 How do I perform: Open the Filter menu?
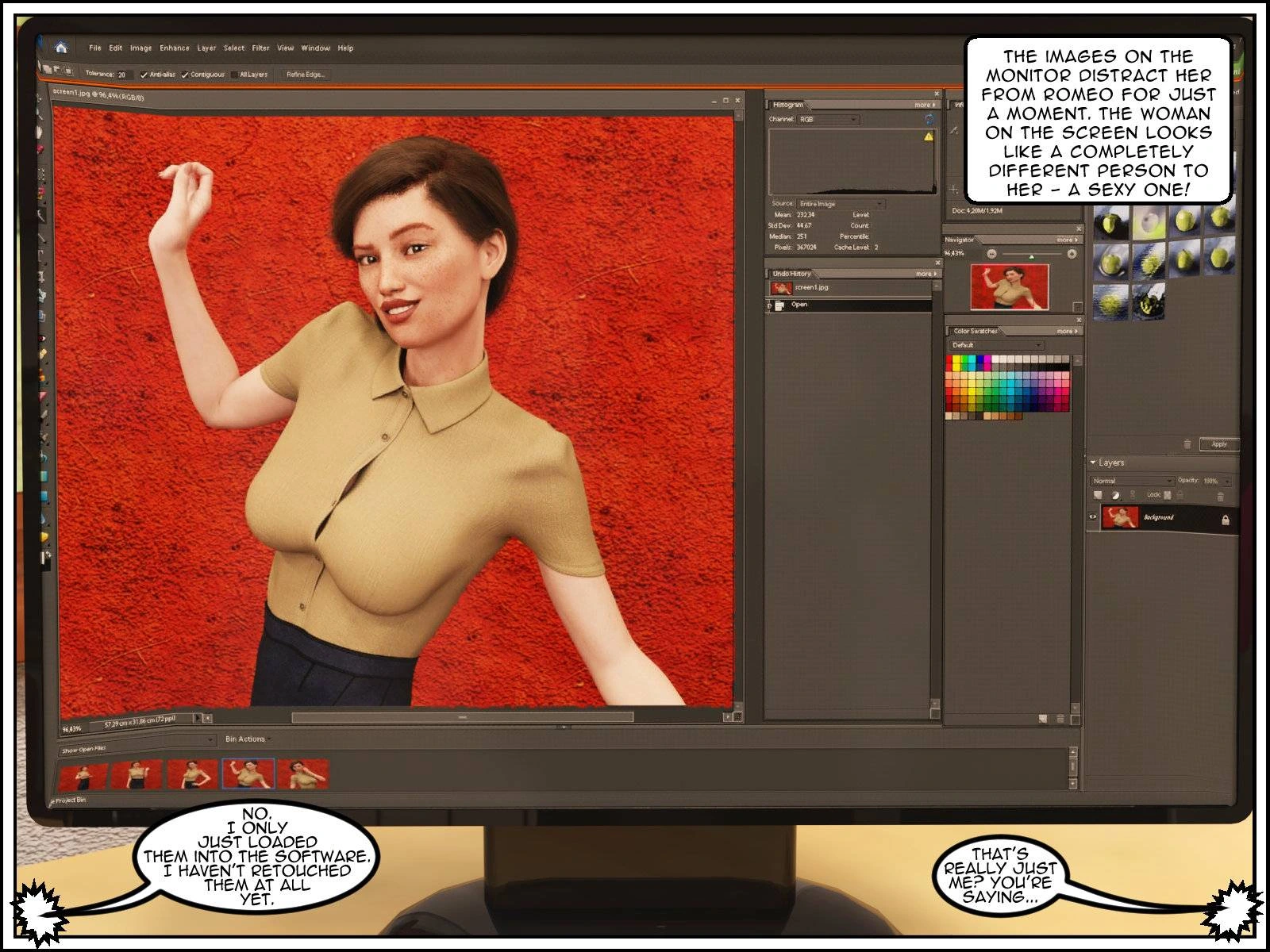pos(260,48)
